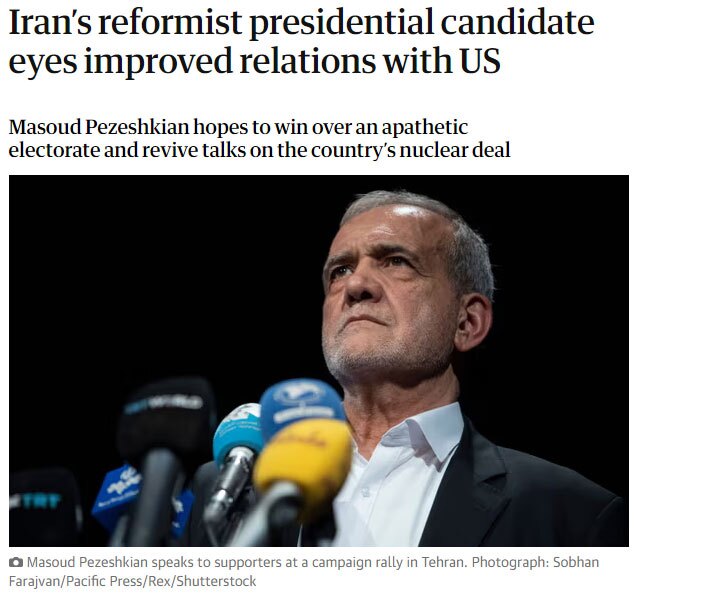703x599 pixels.
Task: Click the headline's first line about Iran's reformist candidate
Action: [x=301, y=22]
